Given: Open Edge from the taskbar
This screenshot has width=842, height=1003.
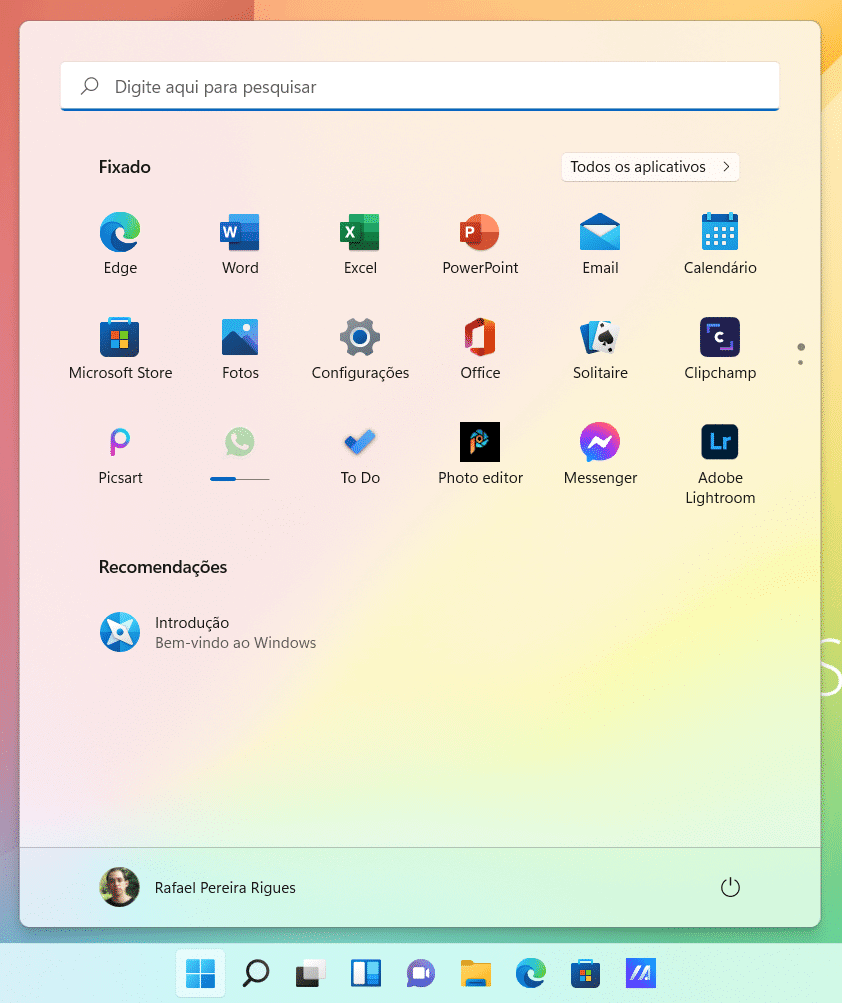Looking at the screenshot, I should pyautogui.click(x=531, y=974).
